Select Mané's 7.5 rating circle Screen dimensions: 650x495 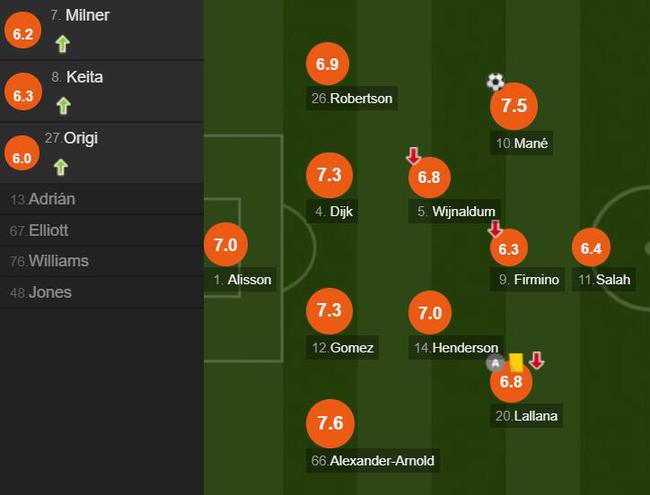(514, 106)
